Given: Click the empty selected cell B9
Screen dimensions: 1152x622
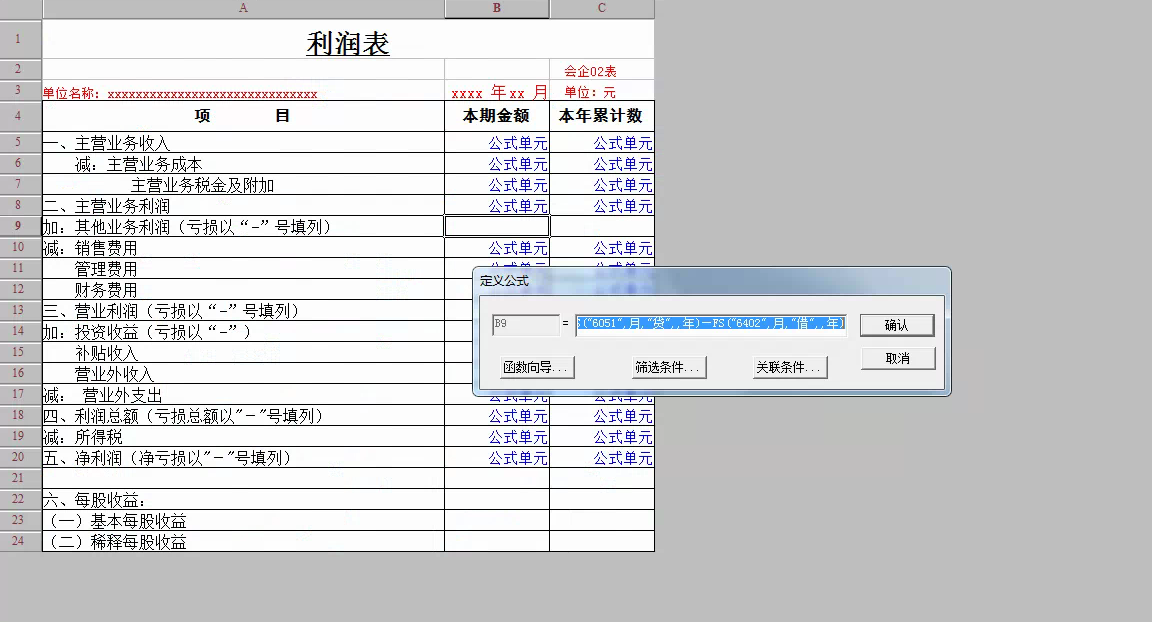Looking at the screenshot, I should point(497,226).
